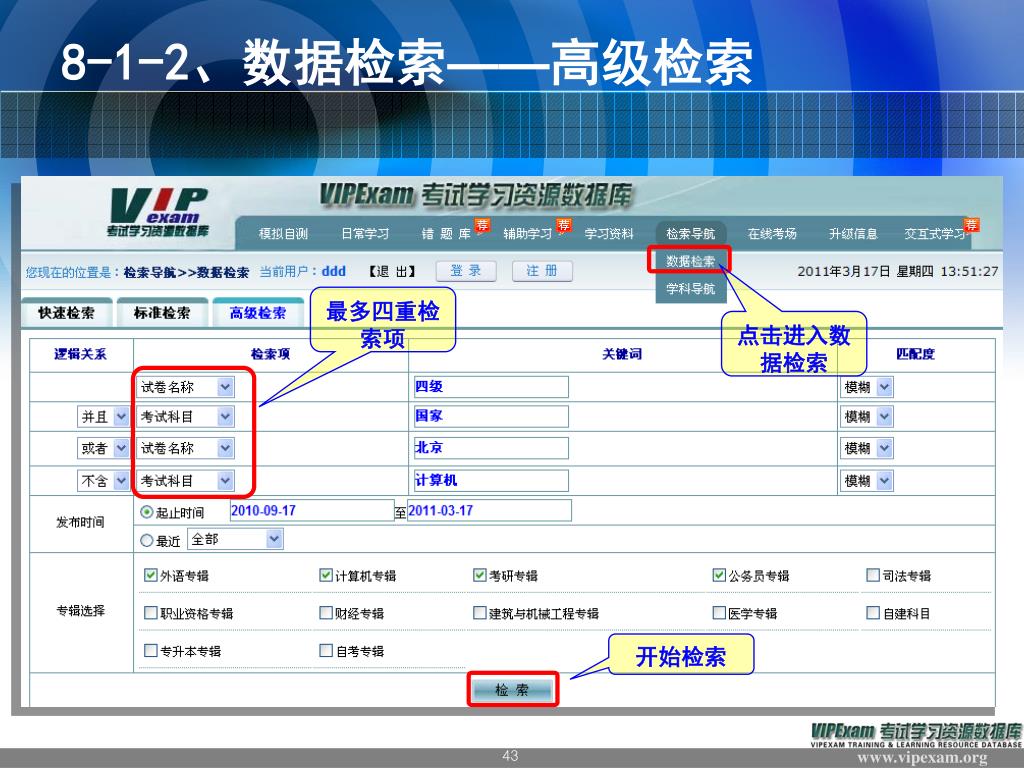Click the 注册 button
Image resolution: width=1024 pixels, height=768 pixels.
[542, 271]
